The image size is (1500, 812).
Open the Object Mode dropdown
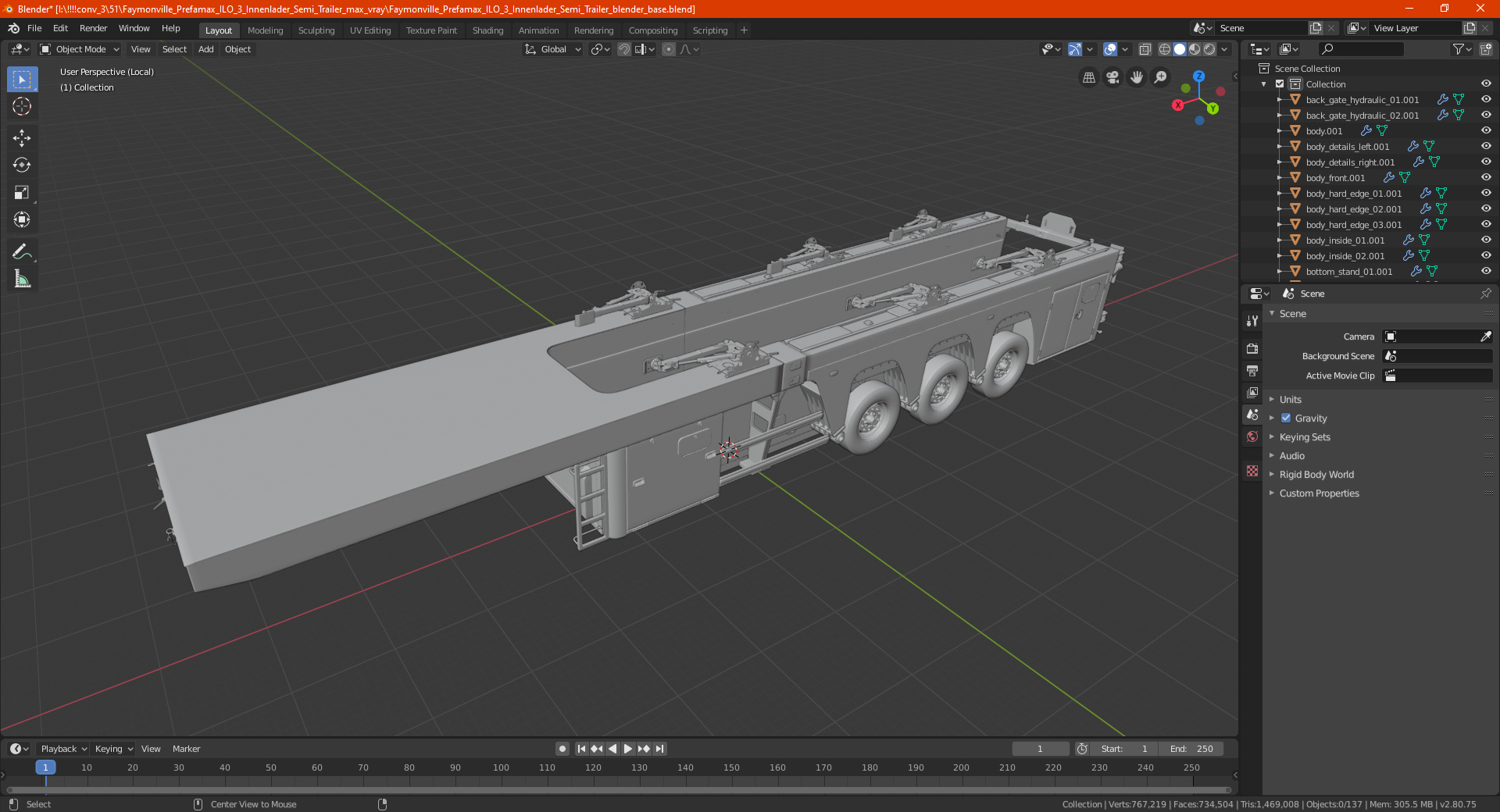[x=80, y=49]
